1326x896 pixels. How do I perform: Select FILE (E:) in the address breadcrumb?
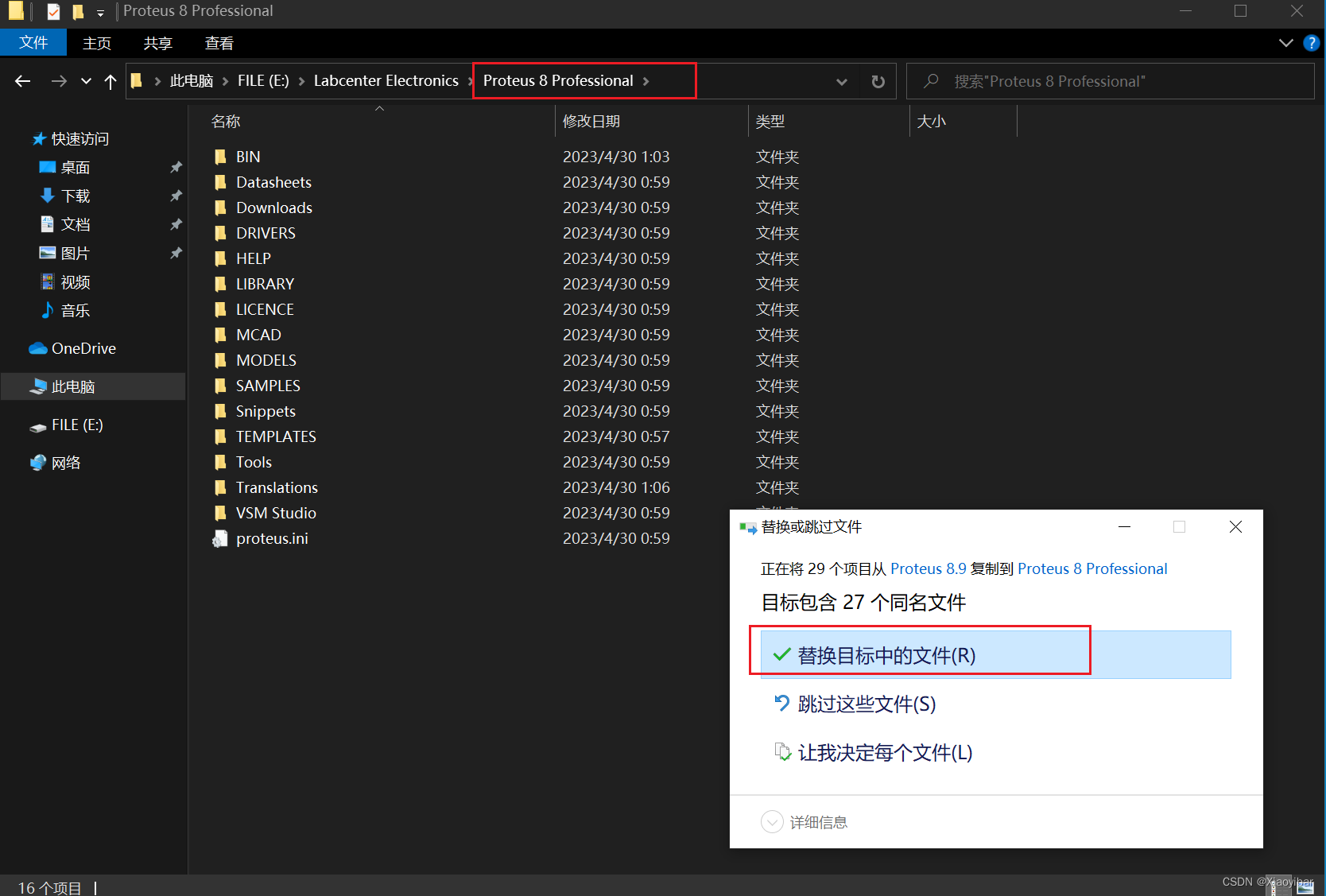[263, 81]
